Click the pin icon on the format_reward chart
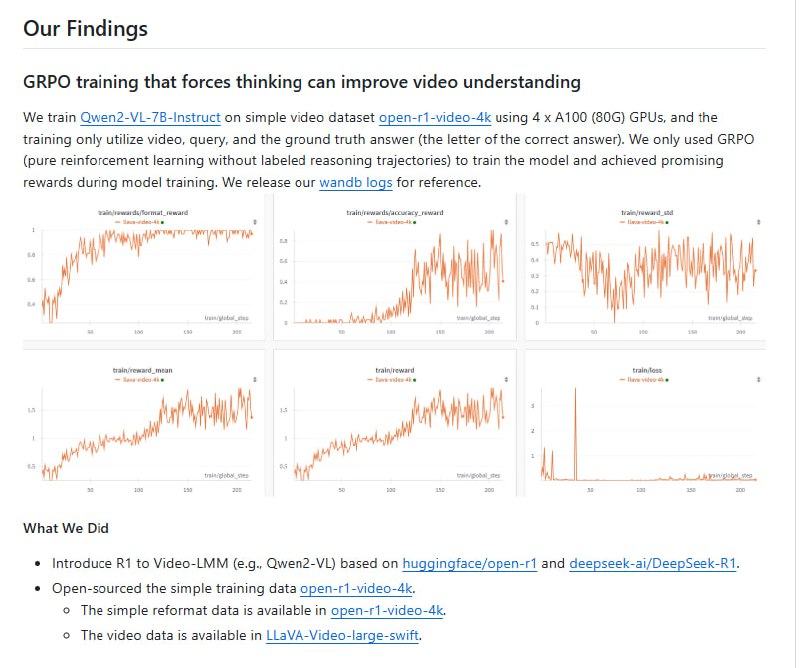800x668 pixels. [255, 221]
